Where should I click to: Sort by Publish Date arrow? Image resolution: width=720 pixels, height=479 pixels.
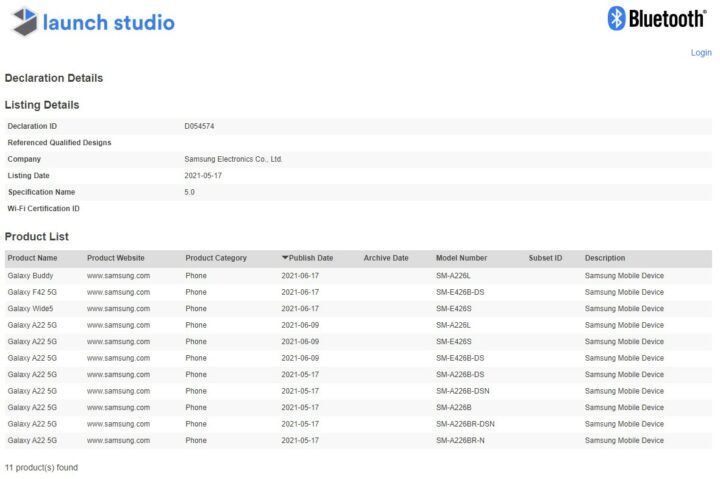(285, 258)
